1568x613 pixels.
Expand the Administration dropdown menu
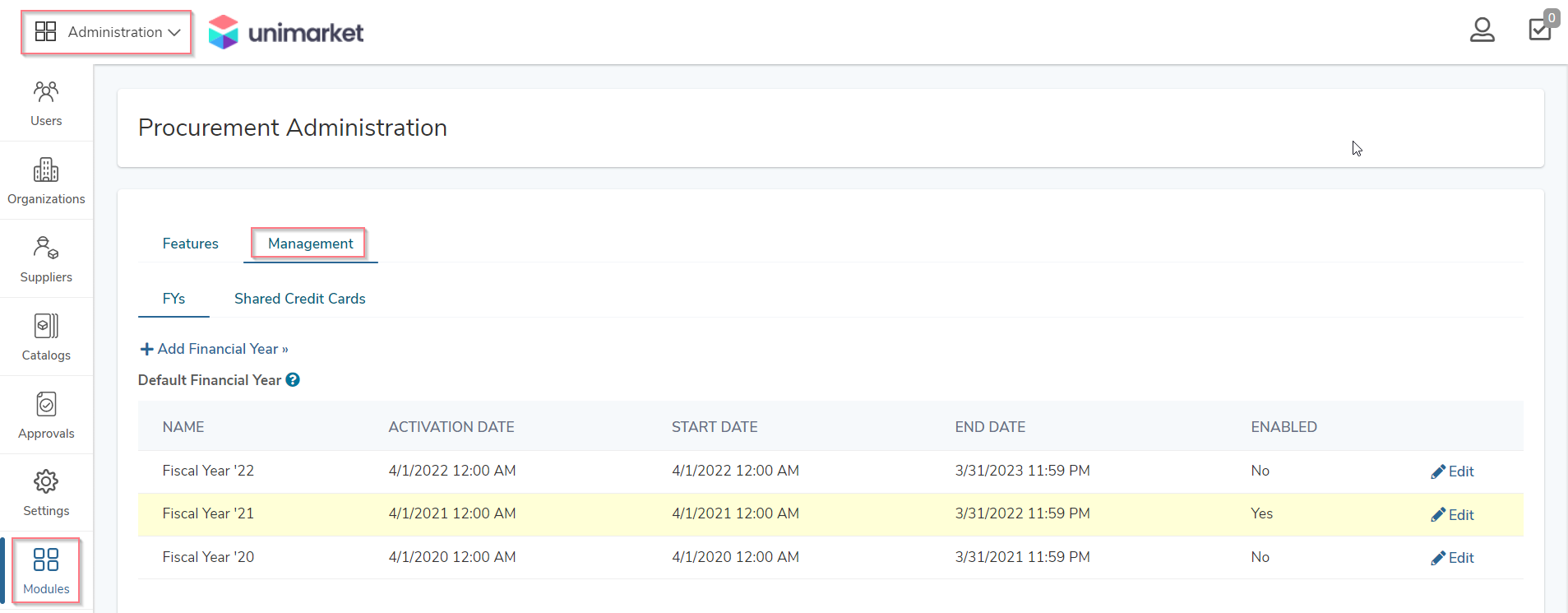[x=107, y=32]
